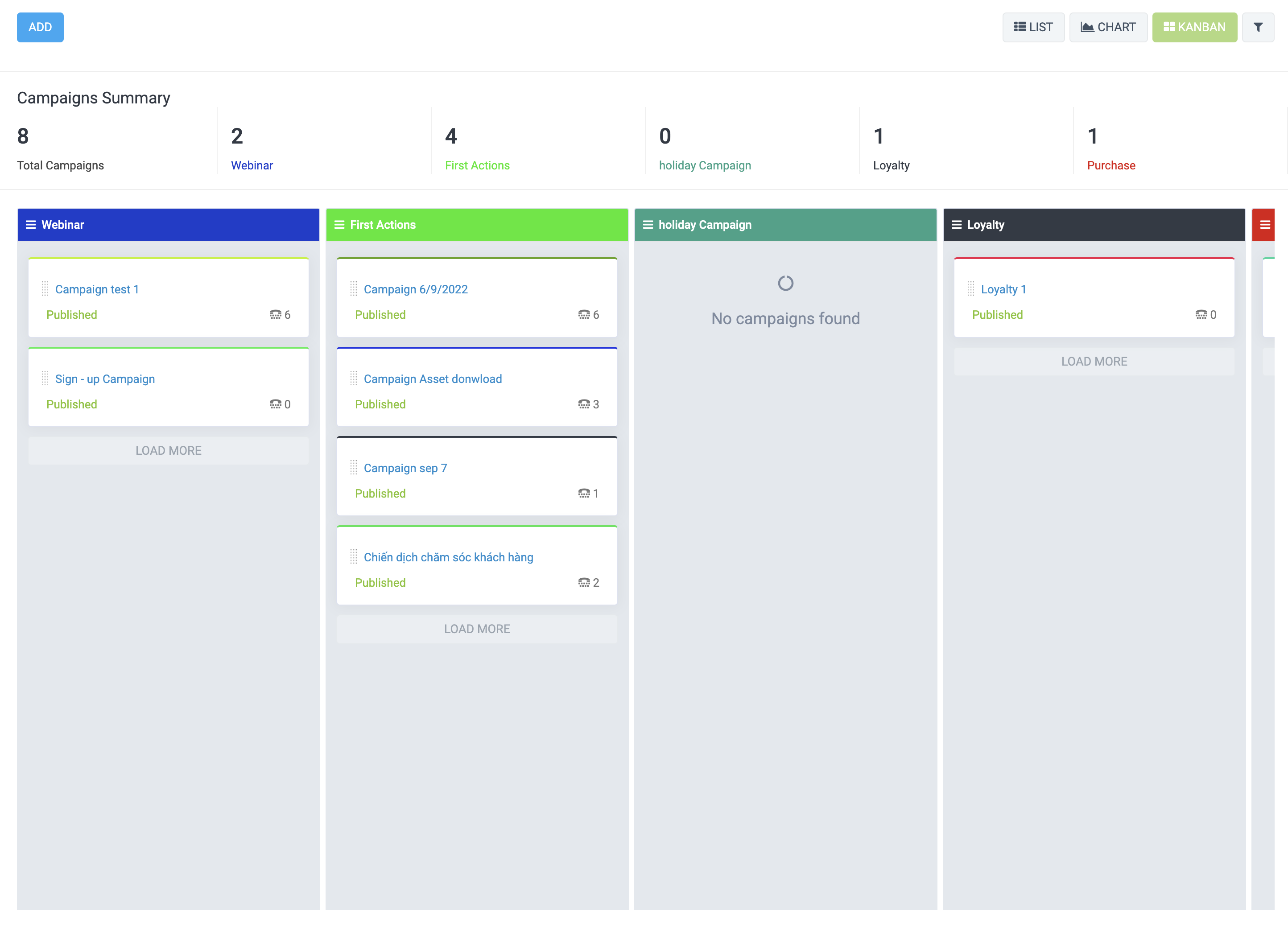The width and height of the screenshot is (1288, 947).
Task: Switch to LIST view
Action: click(1033, 27)
